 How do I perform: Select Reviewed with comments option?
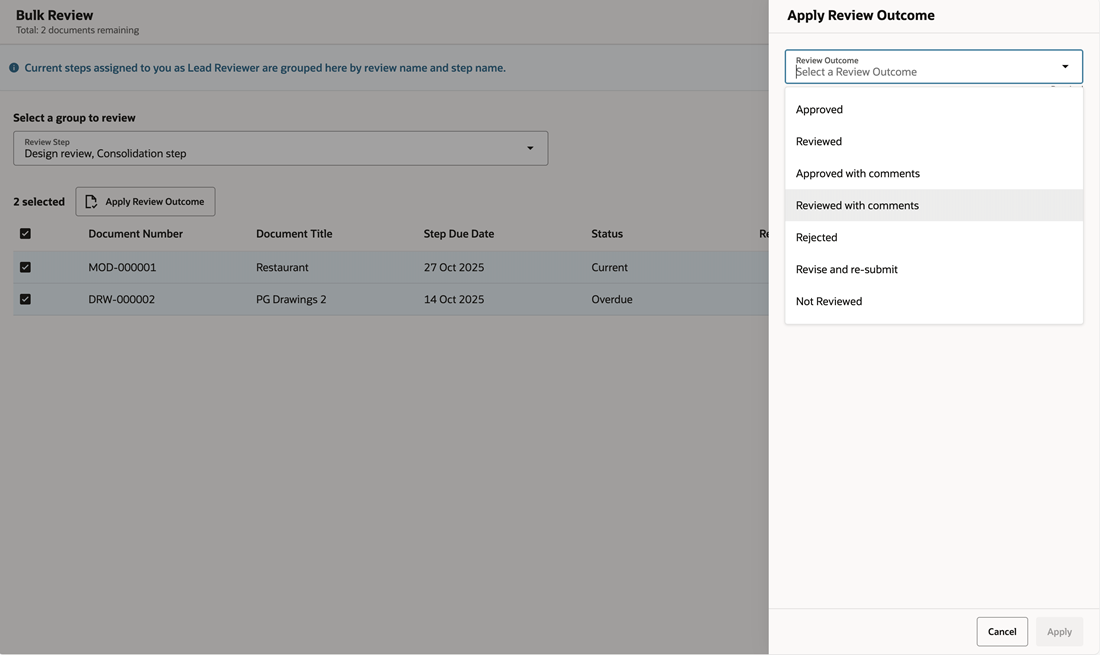(857, 206)
